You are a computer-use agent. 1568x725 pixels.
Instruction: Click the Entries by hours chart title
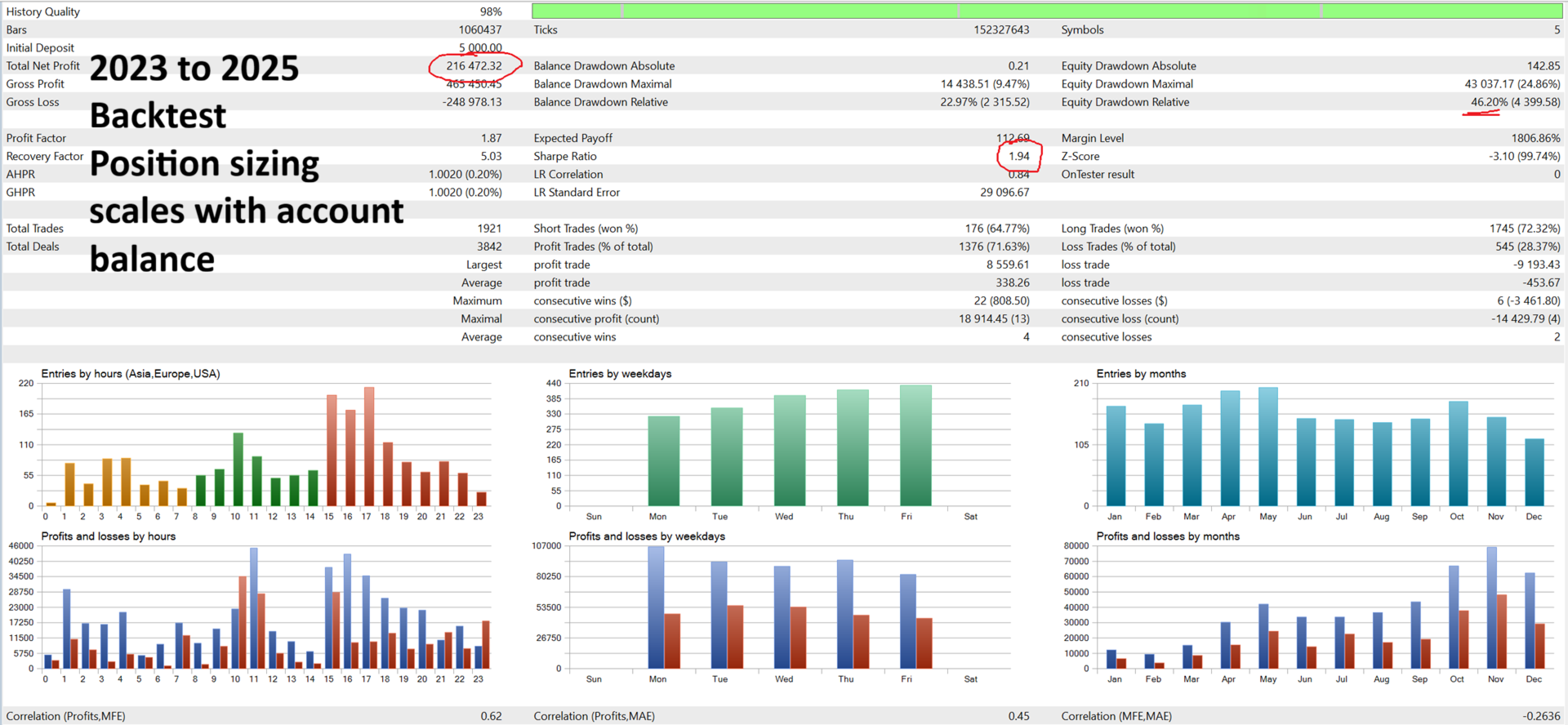[x=131, y=374]
